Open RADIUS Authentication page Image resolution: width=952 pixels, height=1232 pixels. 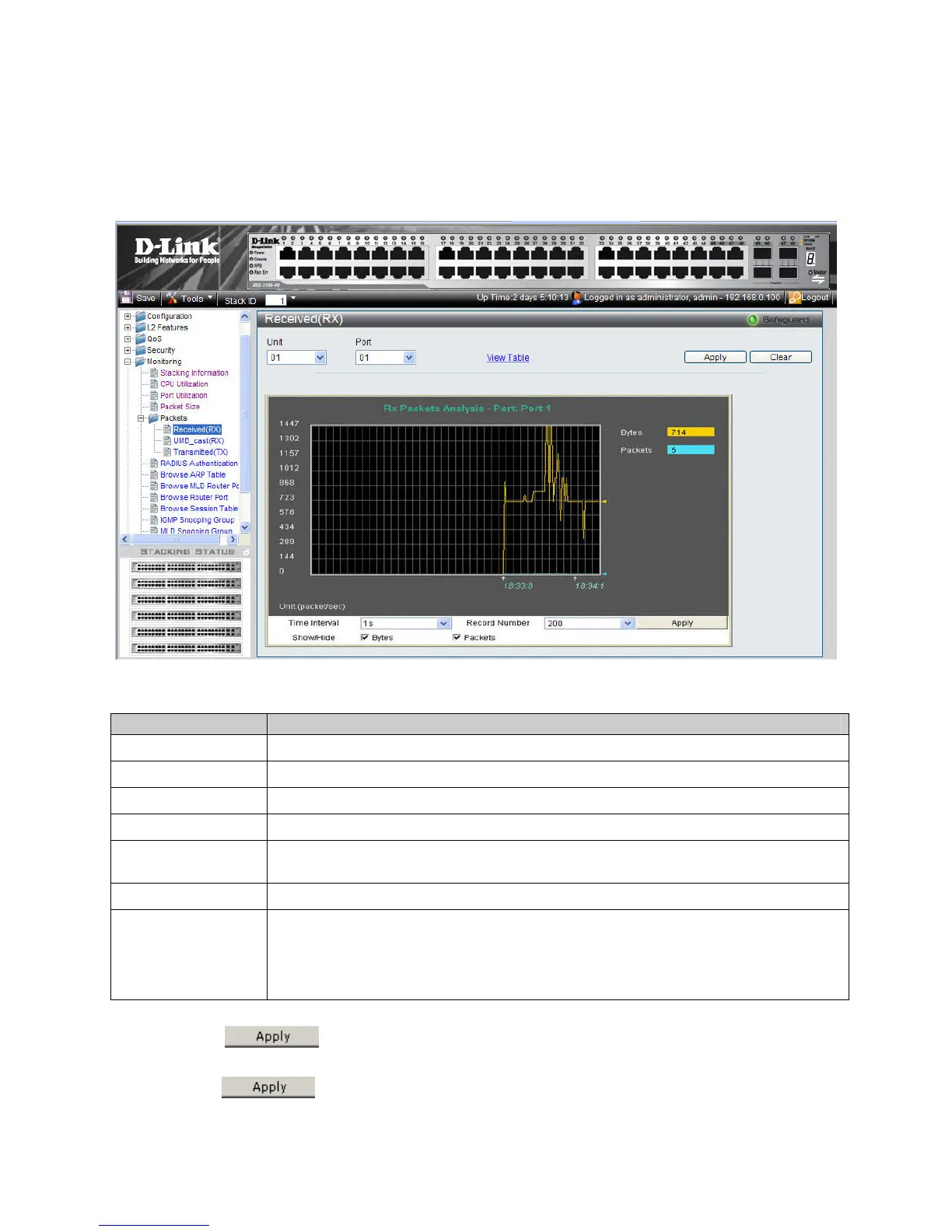[199, 464]
